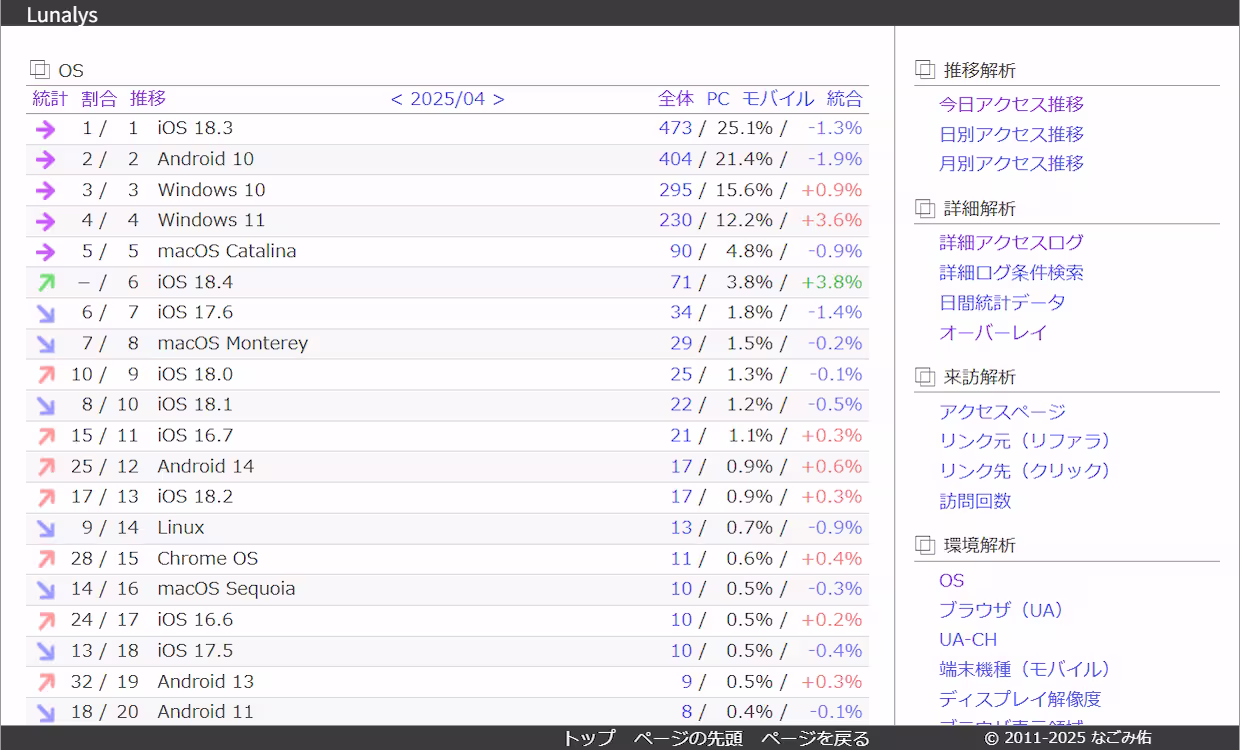Click the up arrow icon for iOS 18.0
1240x750 pixels.
click(45, 375)
